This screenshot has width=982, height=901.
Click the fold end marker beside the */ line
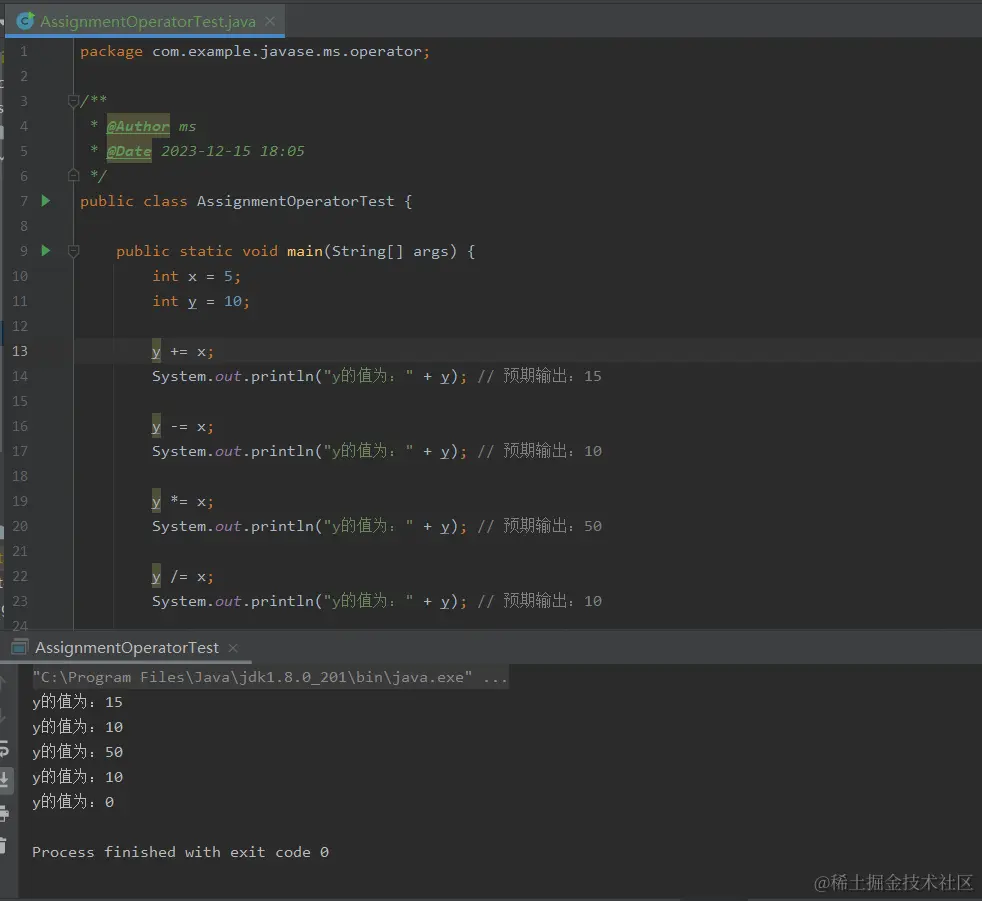pyautogui.click(x=73, y=176)
